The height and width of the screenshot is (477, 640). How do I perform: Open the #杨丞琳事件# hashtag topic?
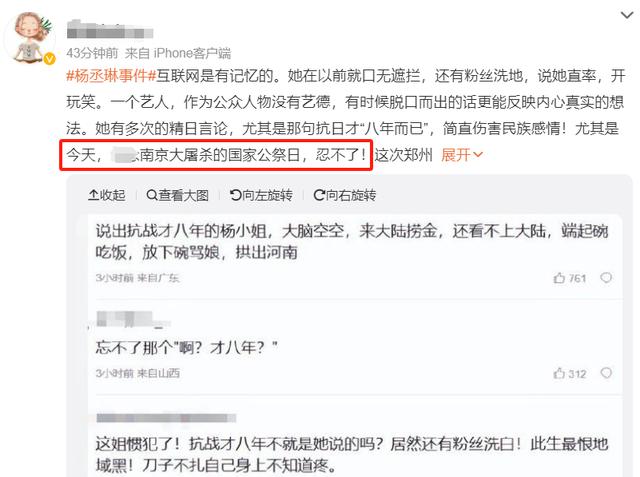click(111, 75)
